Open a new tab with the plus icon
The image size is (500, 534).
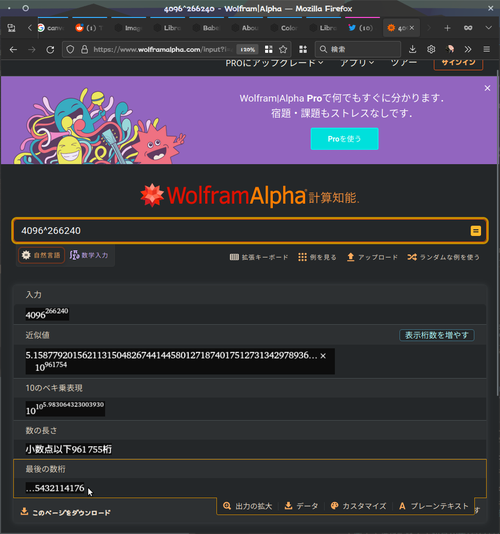(x=448, y=28)
